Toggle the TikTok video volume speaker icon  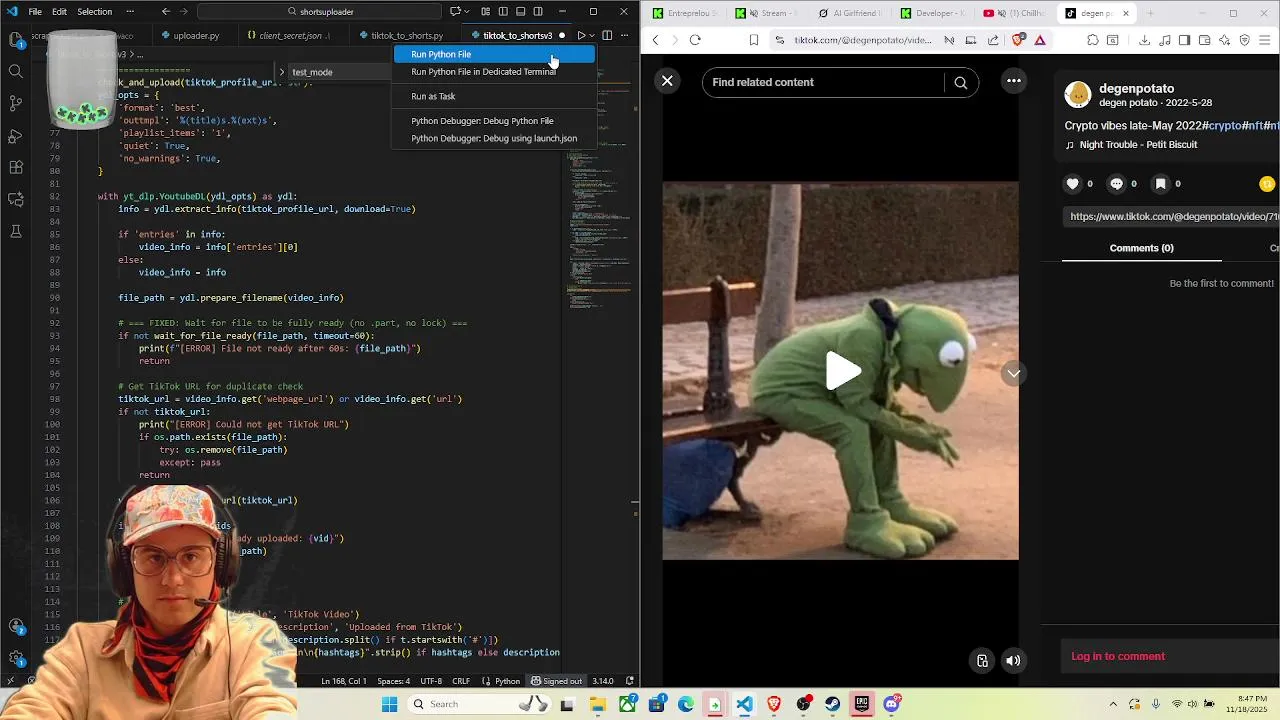click(1013, 660)
